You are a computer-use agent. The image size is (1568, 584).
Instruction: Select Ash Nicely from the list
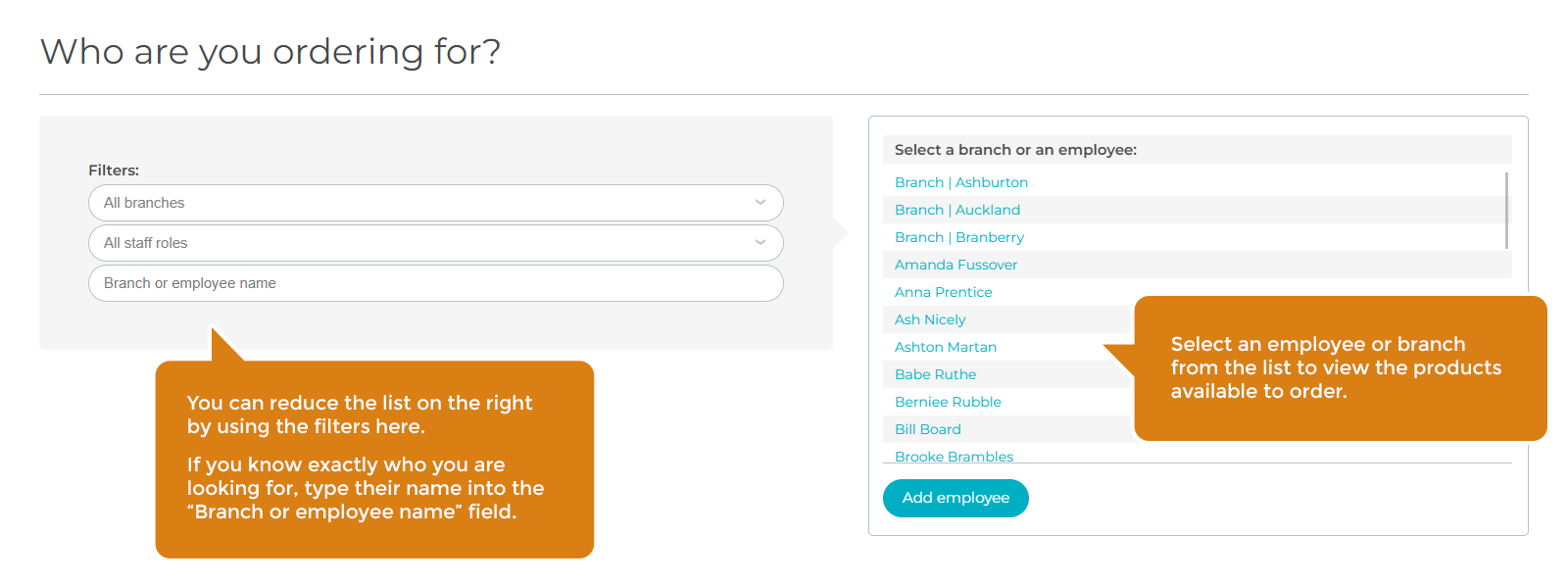tap(930, 319)
